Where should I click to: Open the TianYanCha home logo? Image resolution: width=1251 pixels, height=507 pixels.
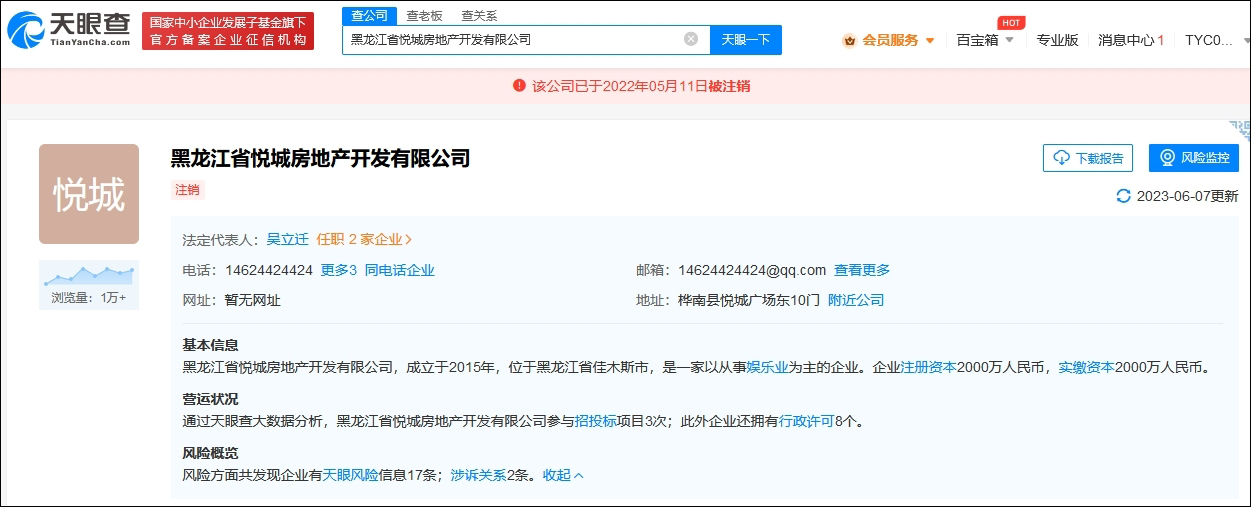point(69,30)
